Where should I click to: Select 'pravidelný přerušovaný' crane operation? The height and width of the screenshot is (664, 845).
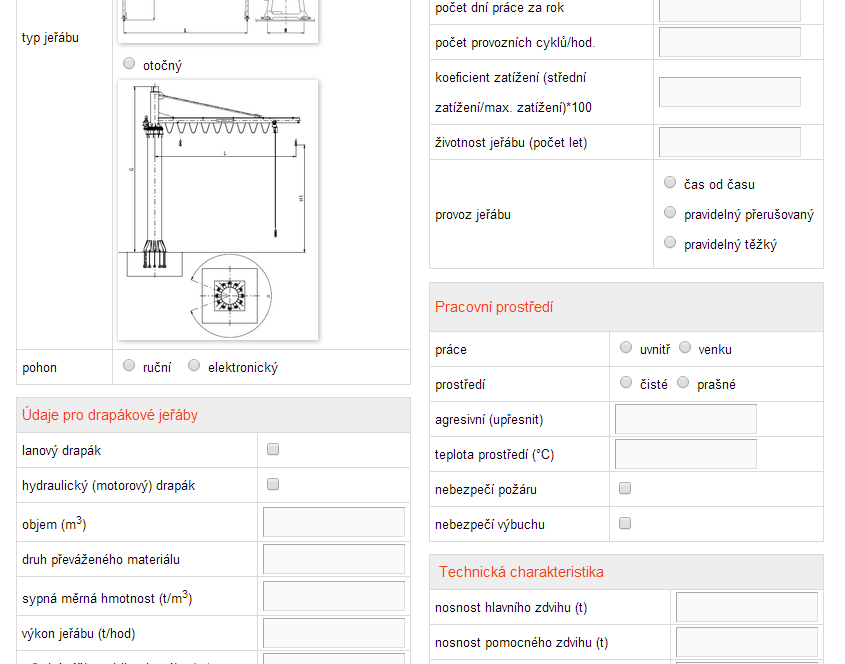click(670, 213)
